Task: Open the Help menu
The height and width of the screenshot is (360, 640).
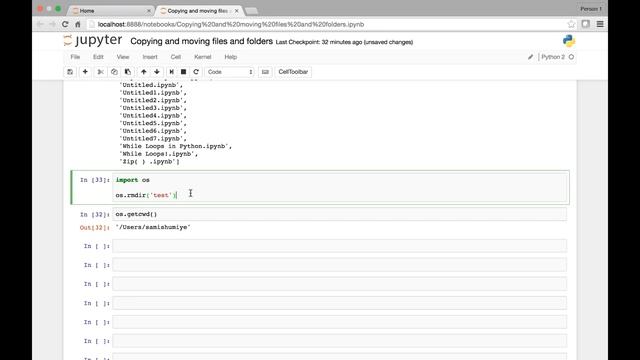Action: (231, 57)
